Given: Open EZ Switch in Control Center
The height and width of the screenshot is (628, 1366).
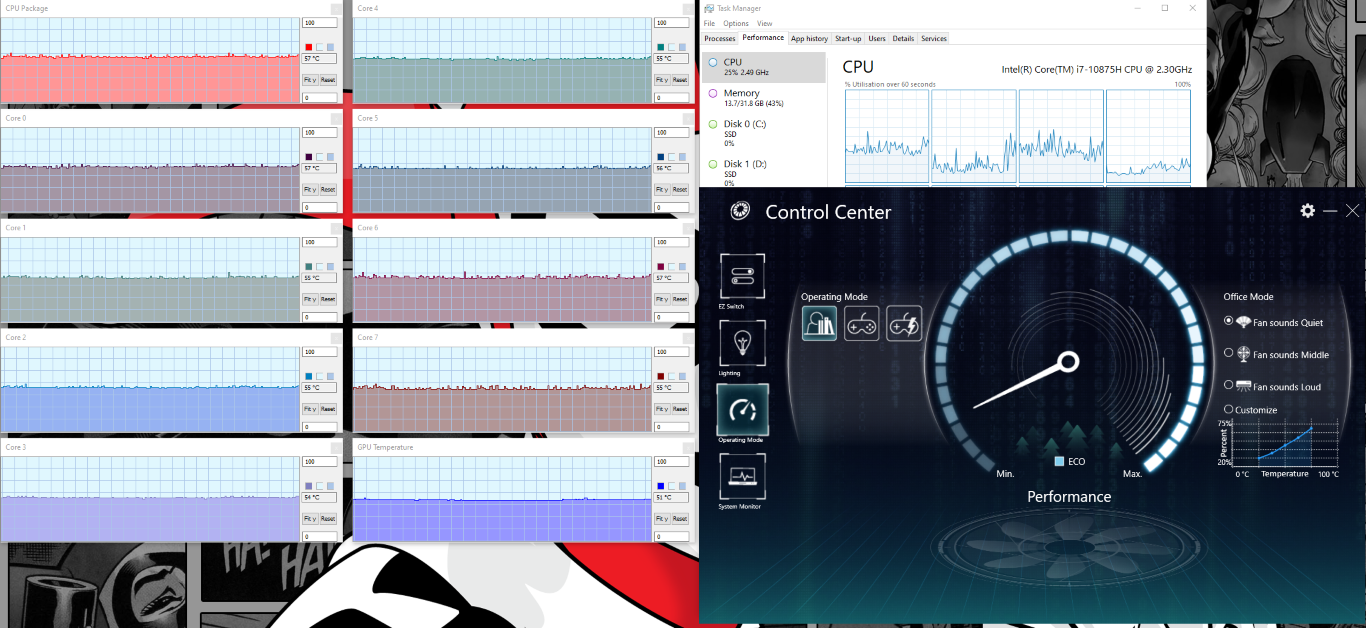Looking at the screenshot, I should pyautogui.click(x=742, y=276).
